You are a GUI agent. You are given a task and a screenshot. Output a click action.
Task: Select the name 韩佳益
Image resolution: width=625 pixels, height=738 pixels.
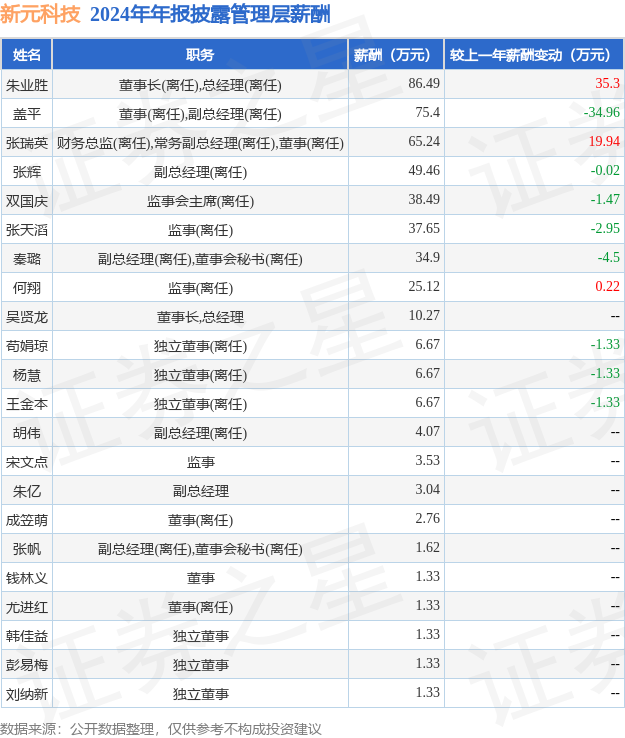(27, 636)
